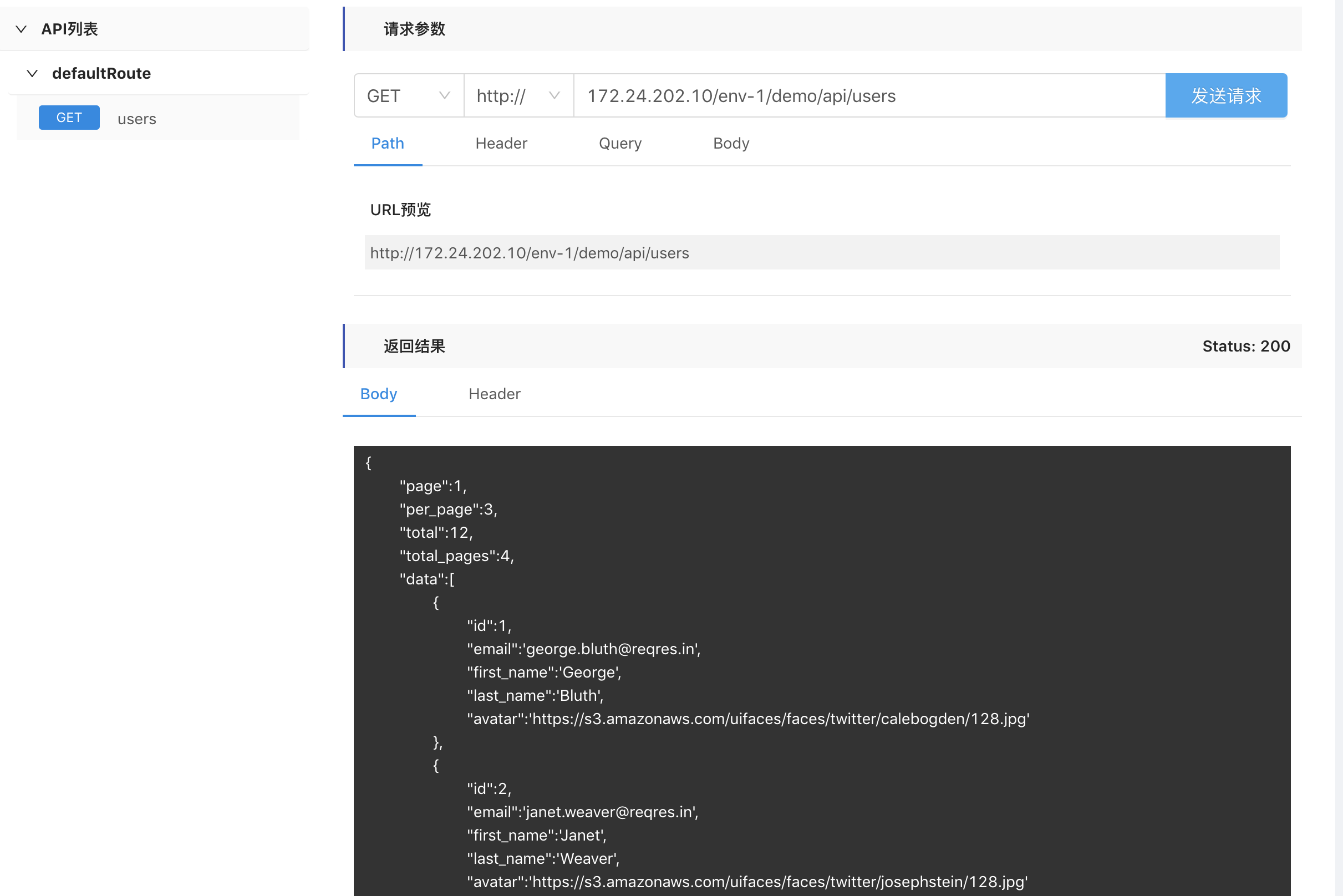Collapse the defaultRoute tree node

[x=33, y=73]
